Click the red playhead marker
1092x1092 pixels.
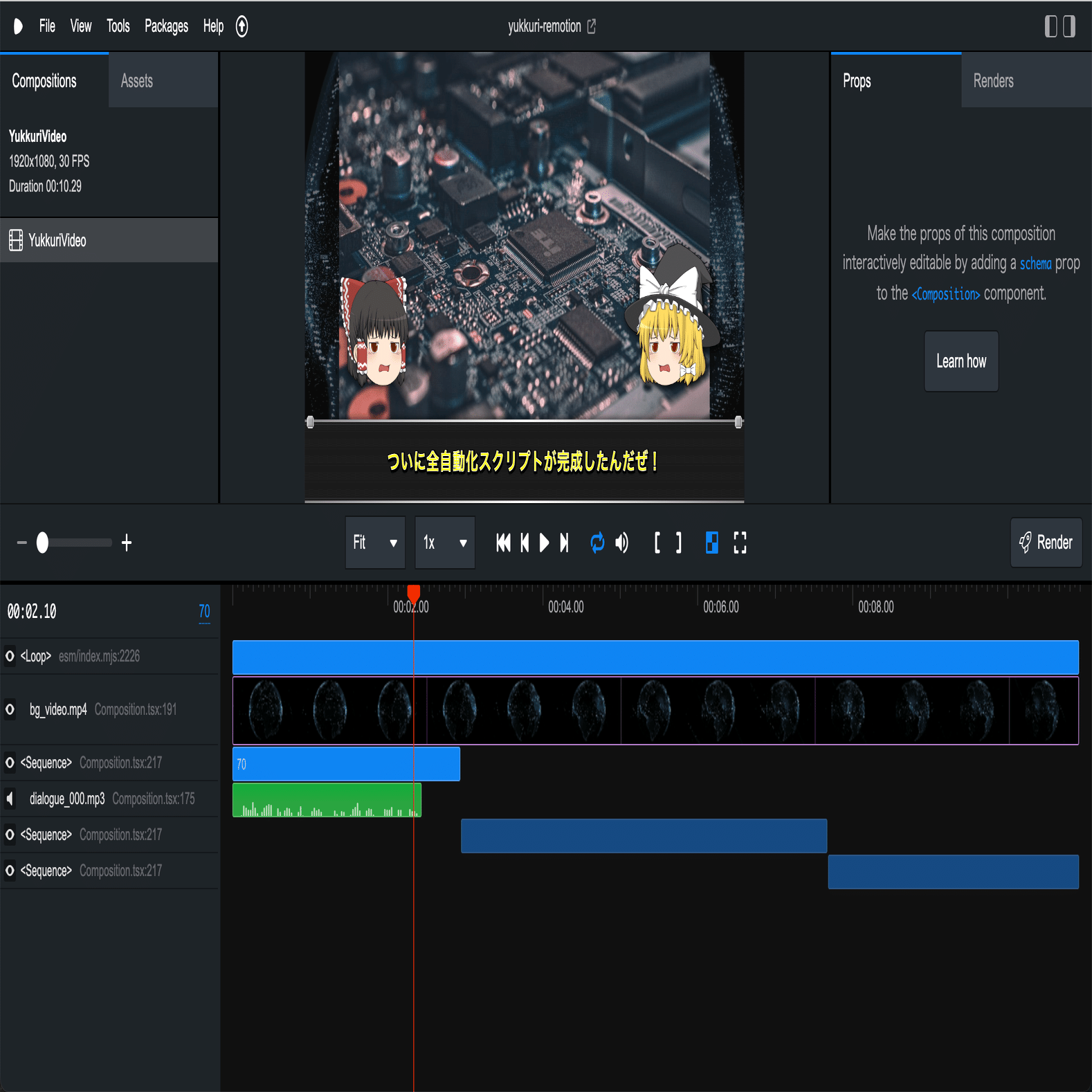414,593
